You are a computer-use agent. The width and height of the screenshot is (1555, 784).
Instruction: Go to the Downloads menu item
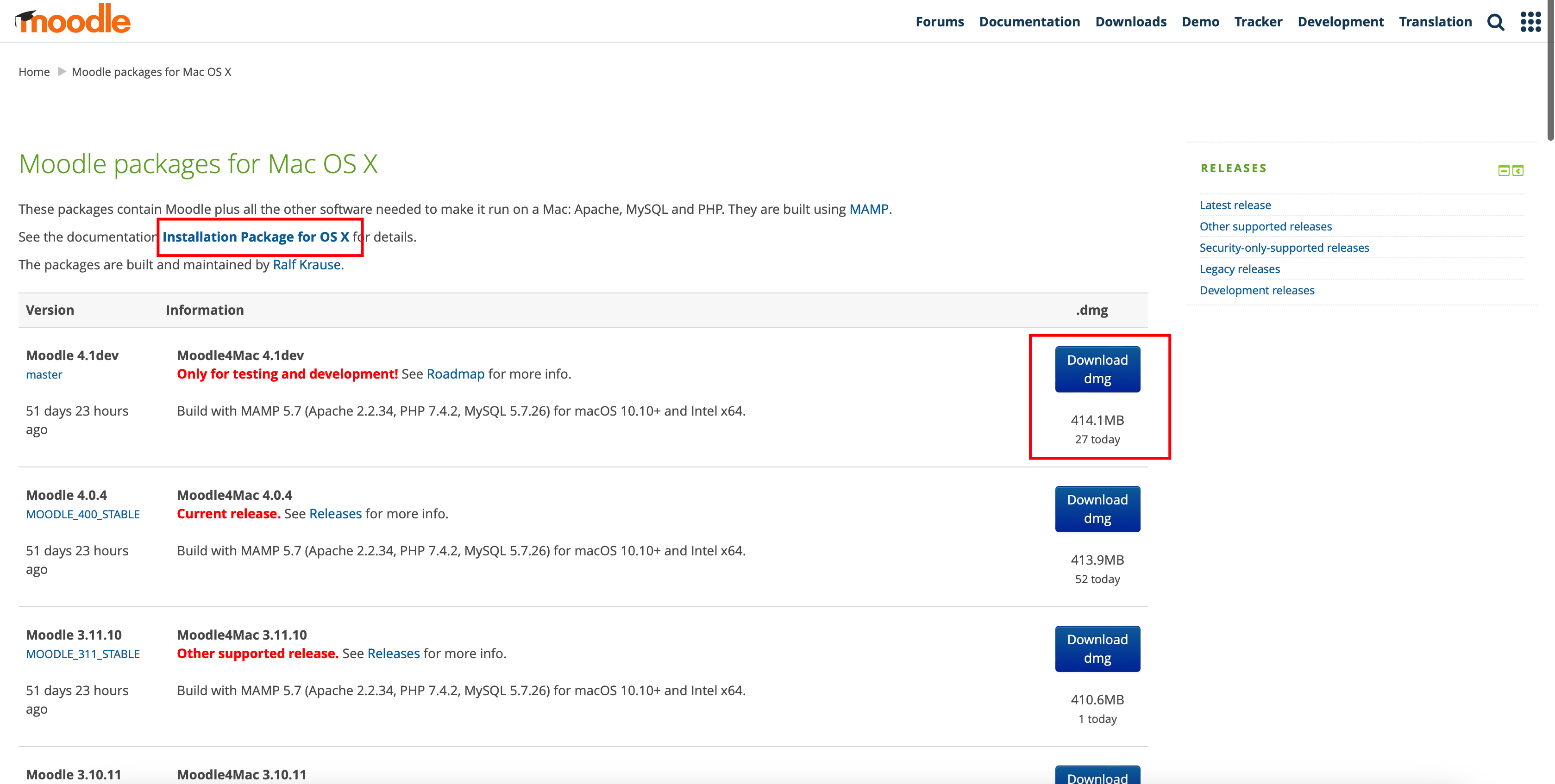pyautogui.click(x=1131, y=22)
